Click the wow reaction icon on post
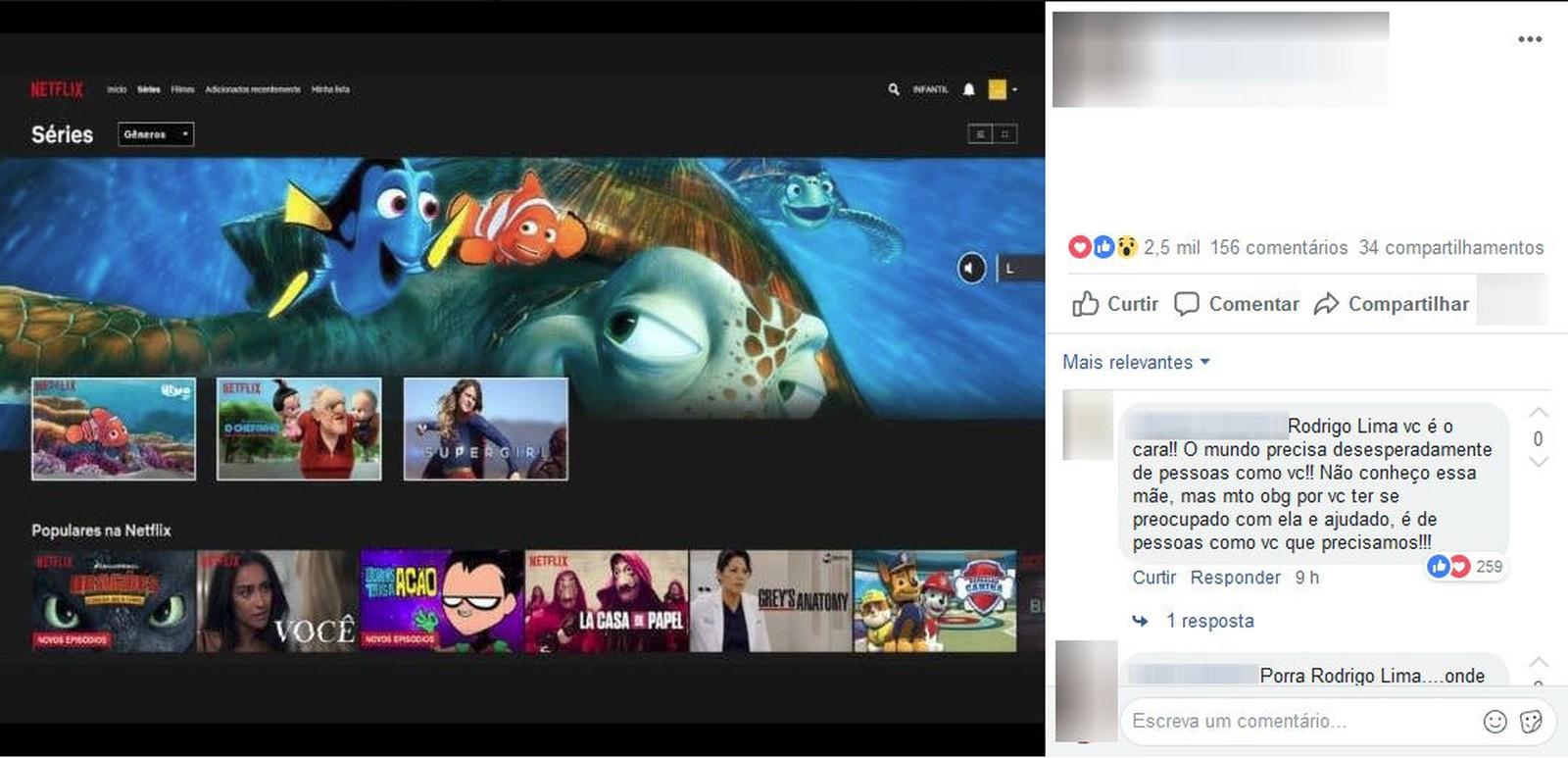This screenshot has width=1568, height=758. pos(1127,247)
